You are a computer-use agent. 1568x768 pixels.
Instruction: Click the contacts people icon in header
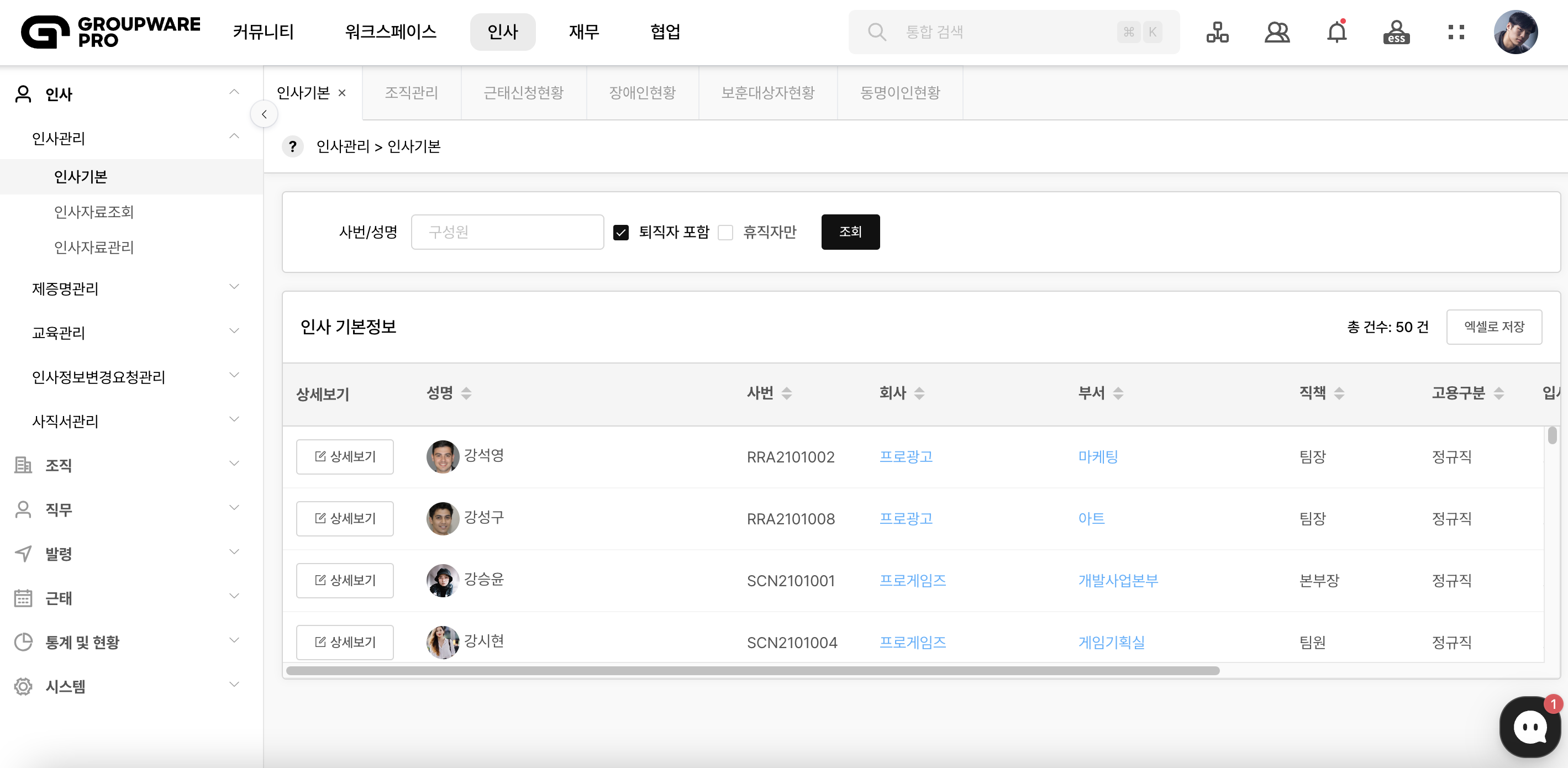pyautogui.click(x=1276, y=31)
